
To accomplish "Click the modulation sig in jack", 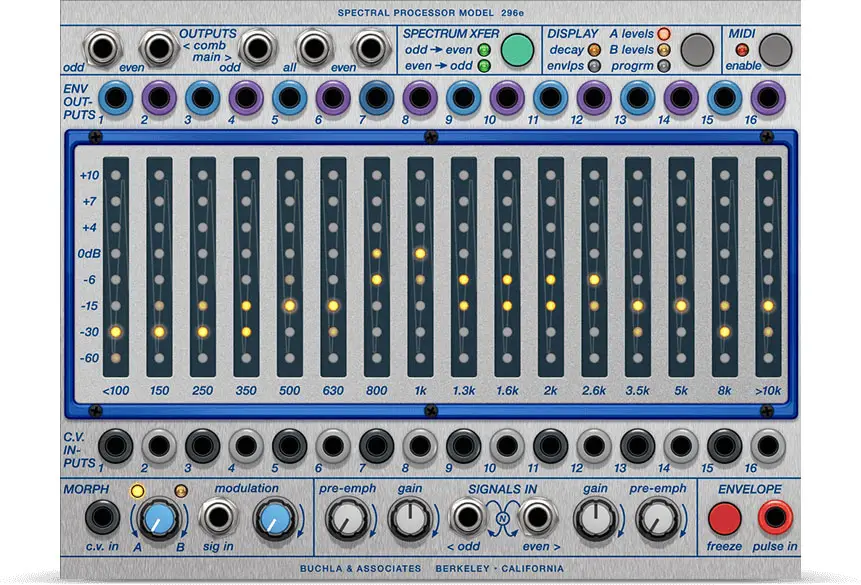I will [x=218, y=517].
